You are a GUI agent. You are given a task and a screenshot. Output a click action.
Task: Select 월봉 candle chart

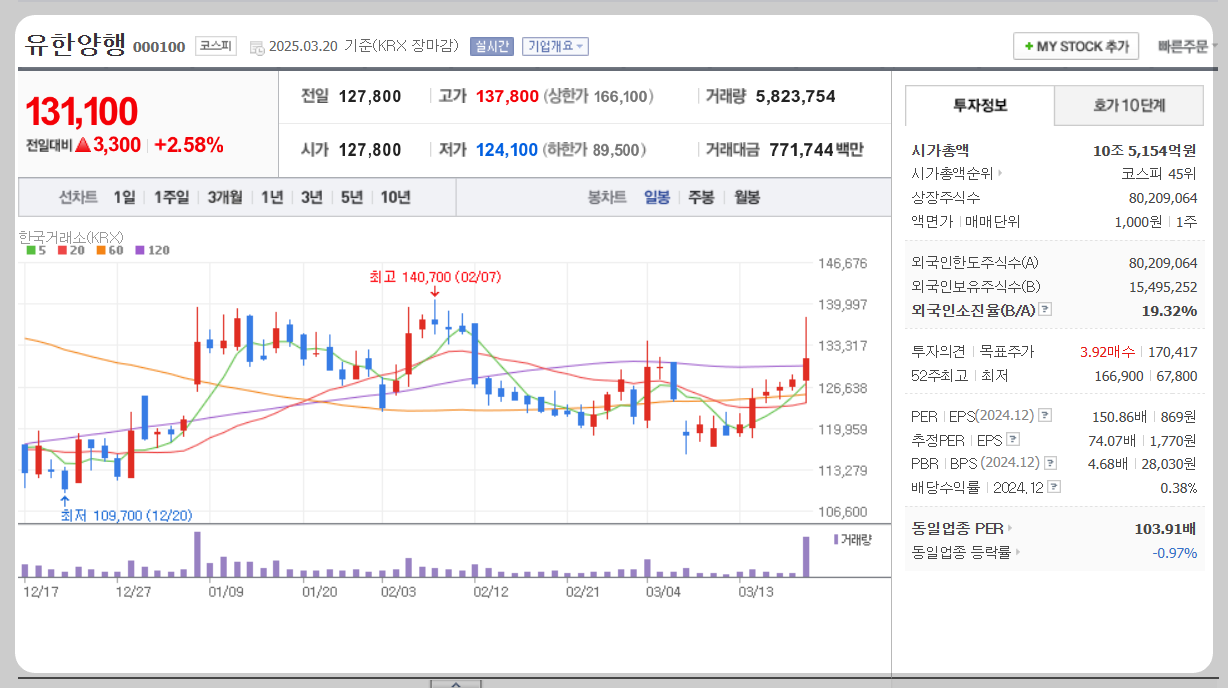[x=747, y=197]
